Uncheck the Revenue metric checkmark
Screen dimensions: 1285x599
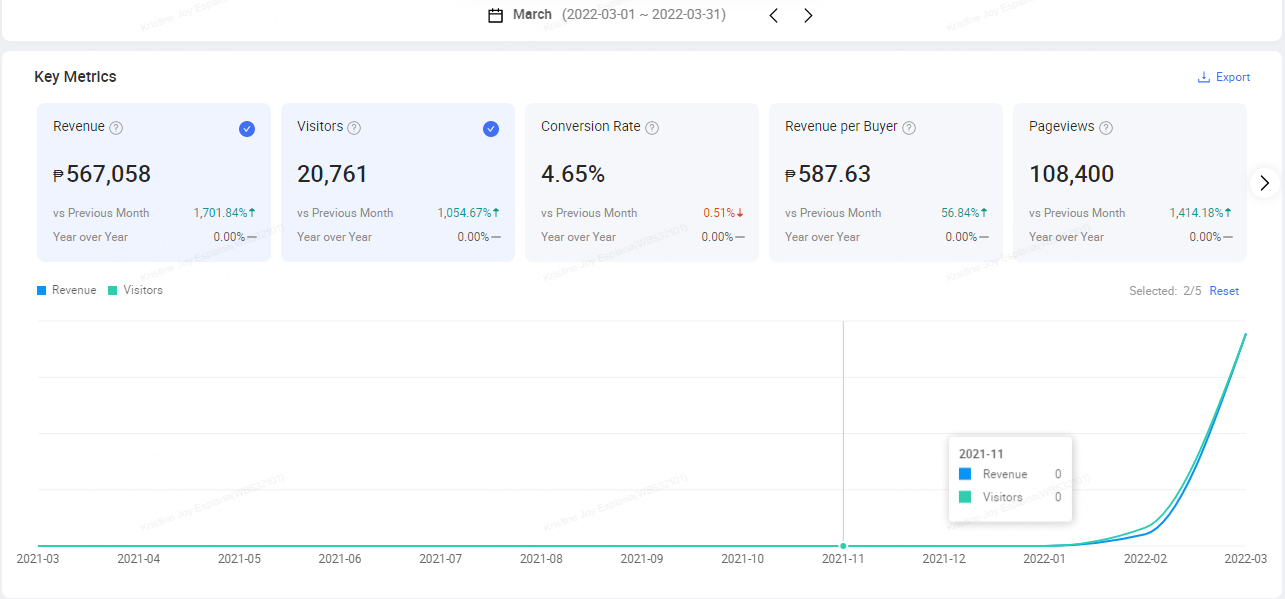(247, 128)
